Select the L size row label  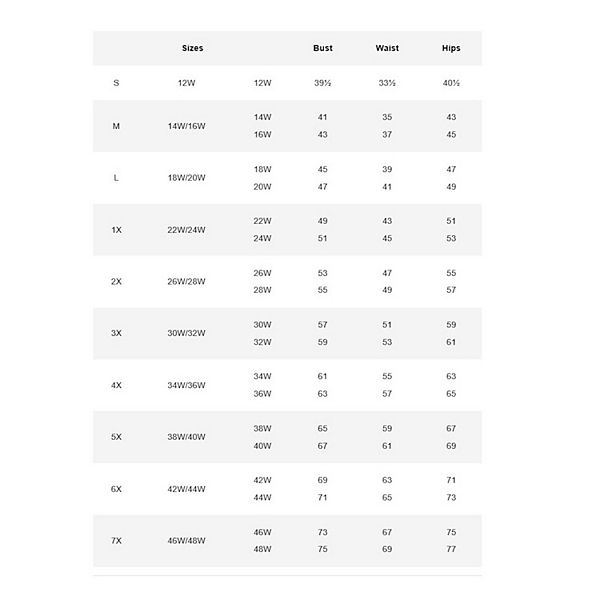(116, 178)
